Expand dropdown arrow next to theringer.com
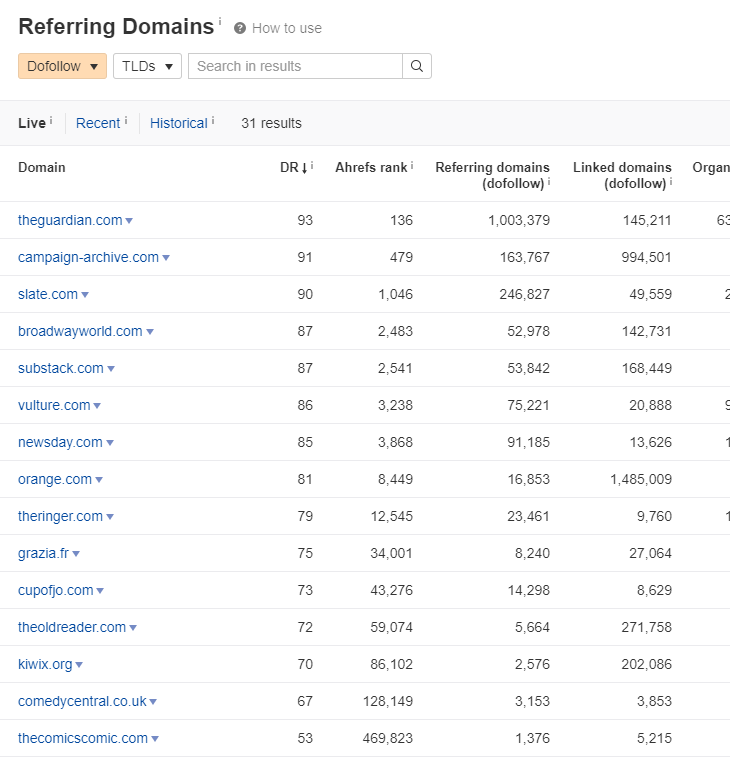730x760 pixels. pos(110,517)
